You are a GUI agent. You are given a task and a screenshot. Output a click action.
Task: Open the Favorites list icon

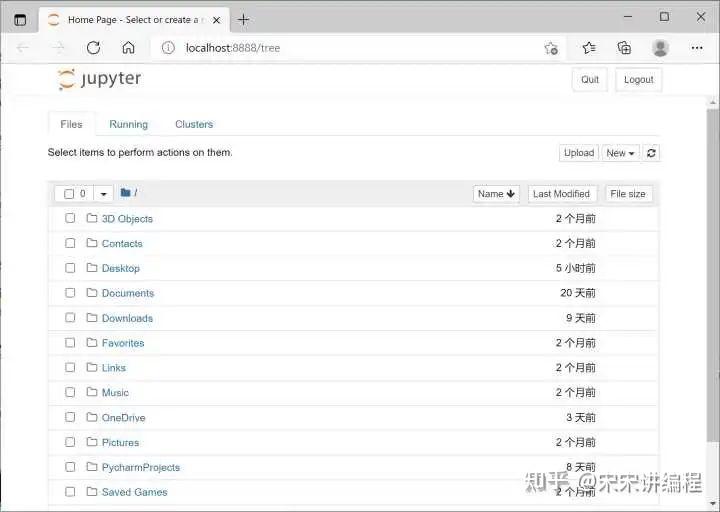click(x=589, y=48)
